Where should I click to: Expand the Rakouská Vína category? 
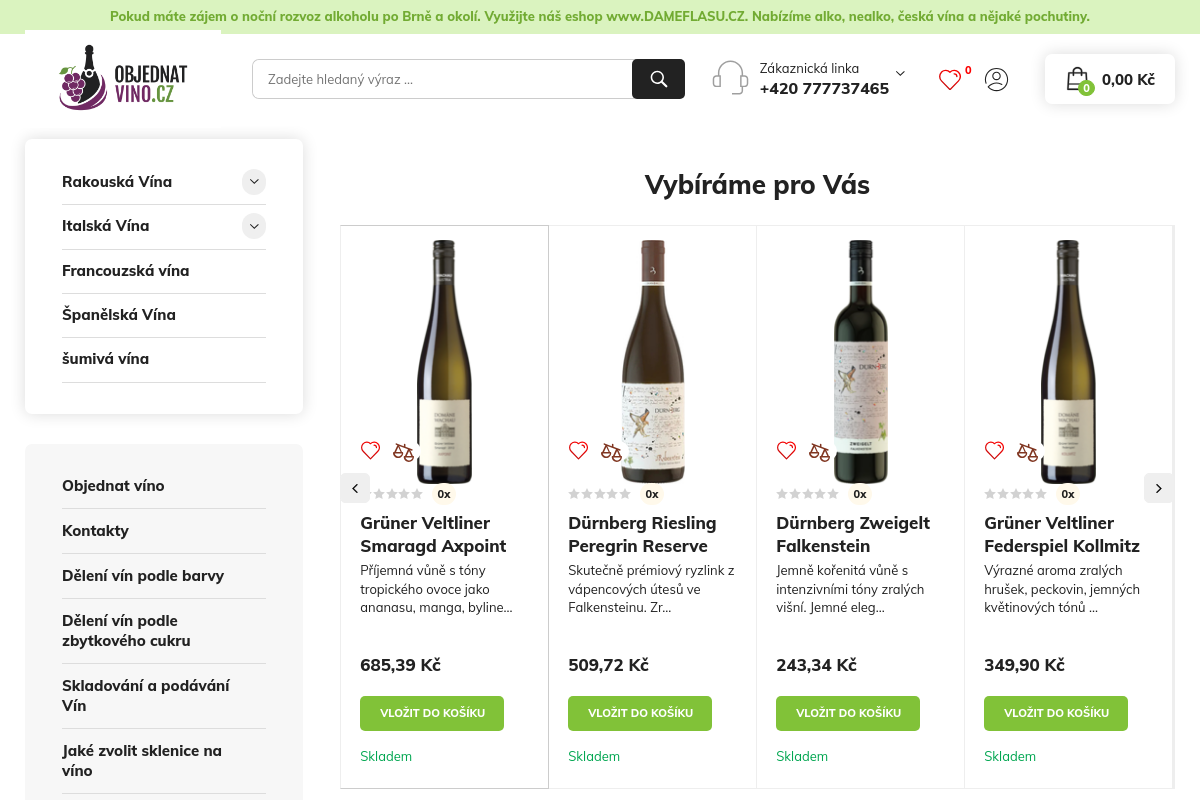(x=254, y=182)
